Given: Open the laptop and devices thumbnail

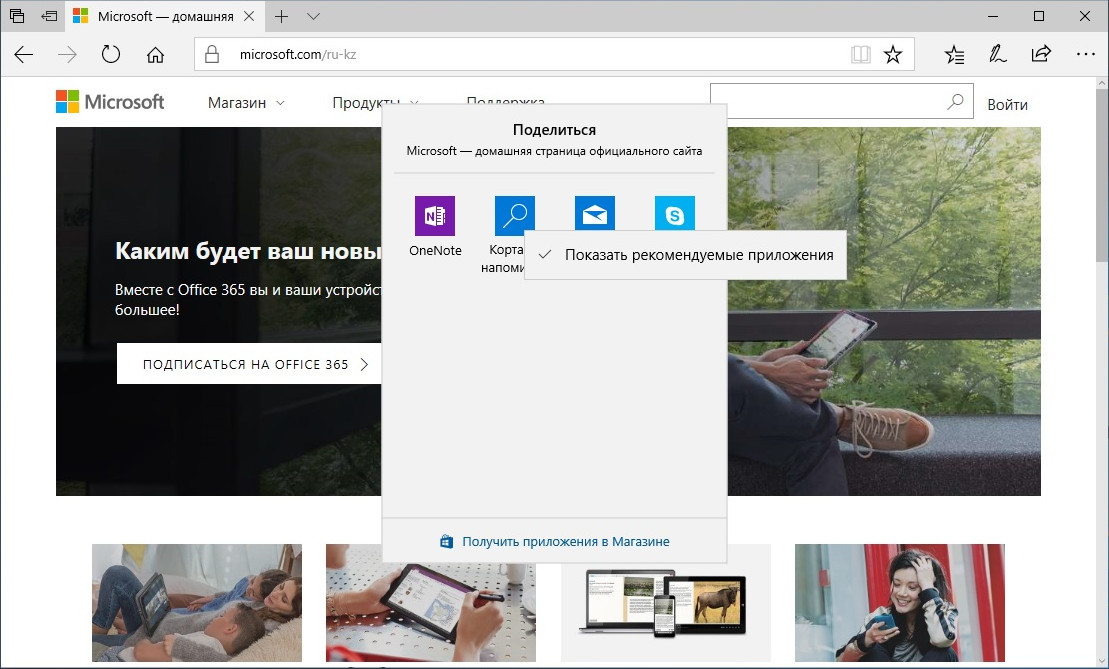Looking at the screenshot, I should 666,603.
